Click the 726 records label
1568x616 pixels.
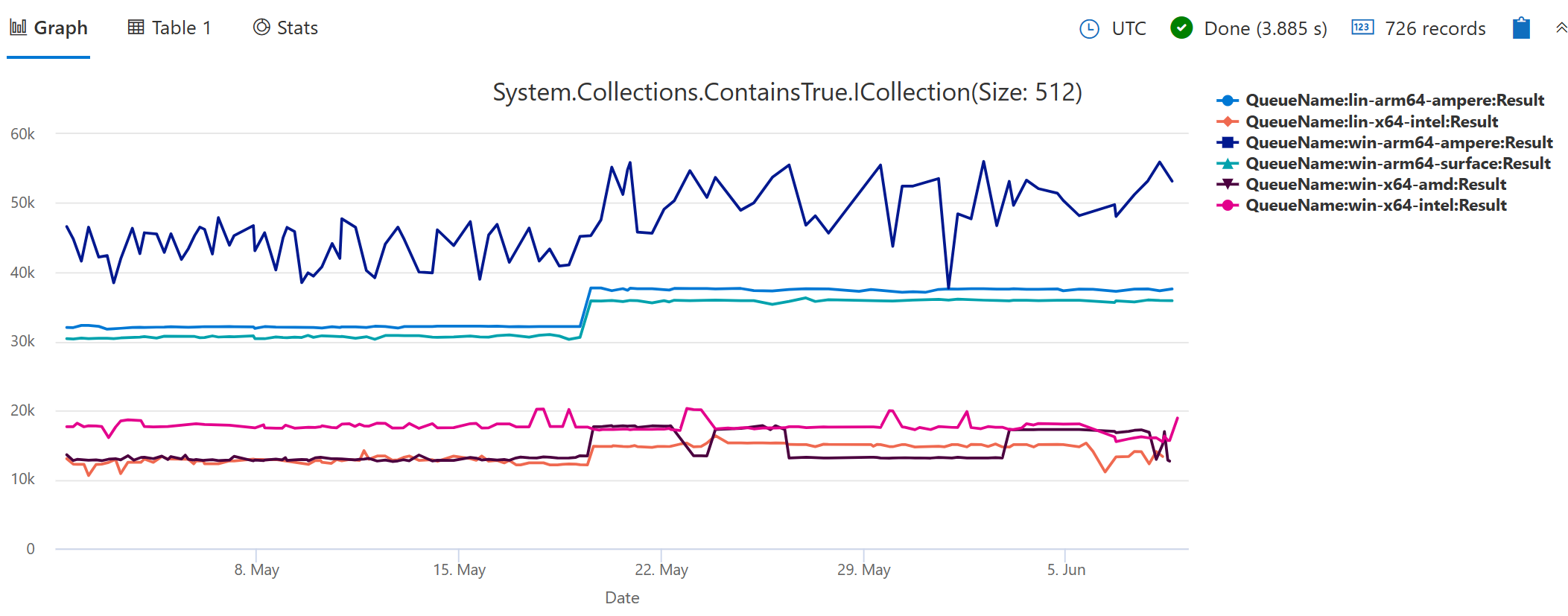1434,28
